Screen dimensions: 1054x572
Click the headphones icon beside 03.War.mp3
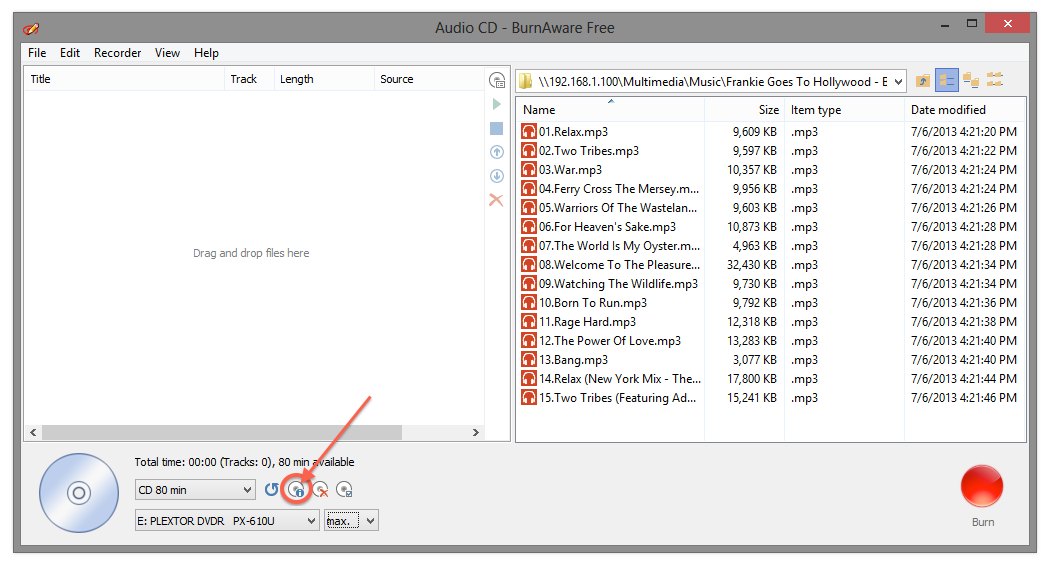point(529,170)
